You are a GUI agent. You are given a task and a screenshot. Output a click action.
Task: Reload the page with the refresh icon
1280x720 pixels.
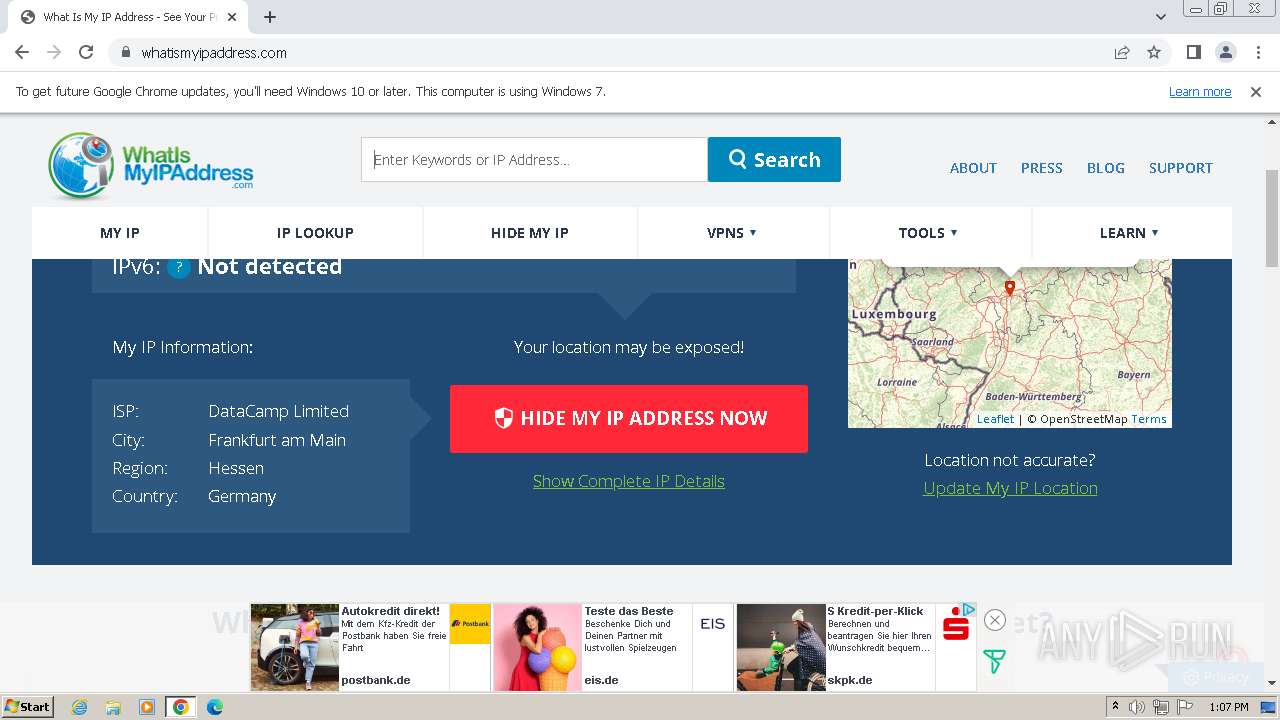click(x=86, y=53)
